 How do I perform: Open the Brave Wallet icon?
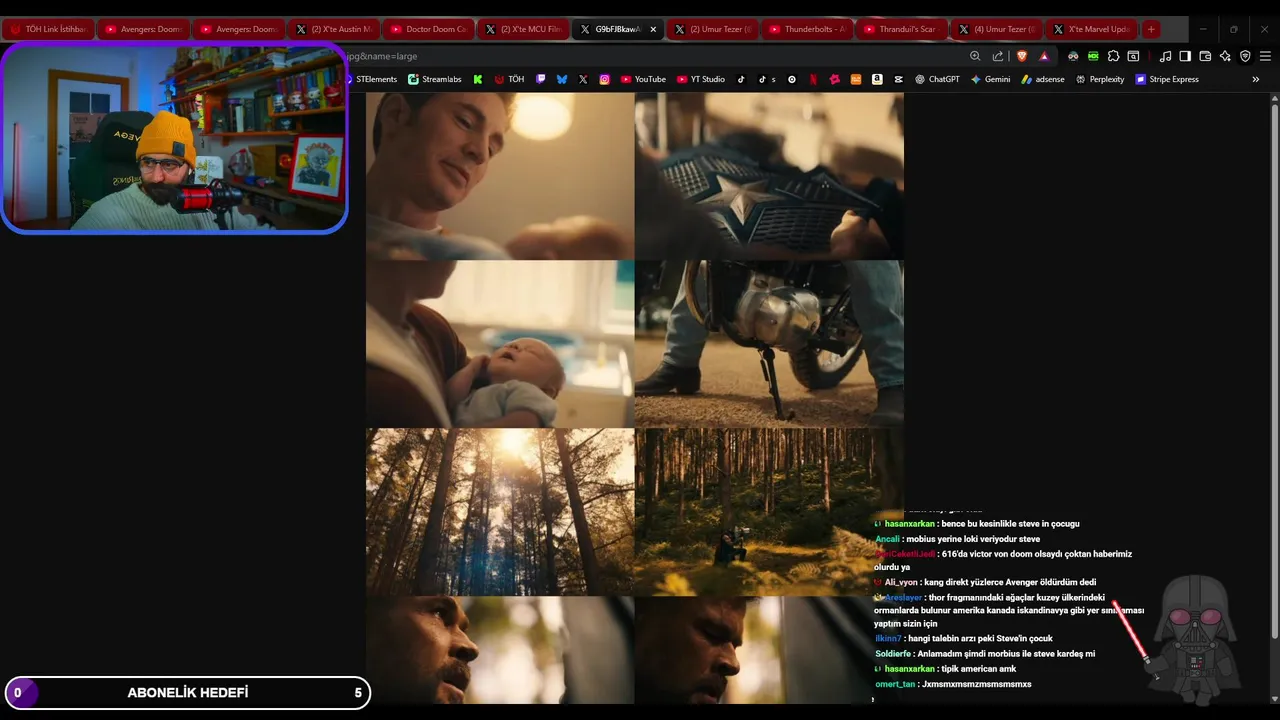(1205, 56)
